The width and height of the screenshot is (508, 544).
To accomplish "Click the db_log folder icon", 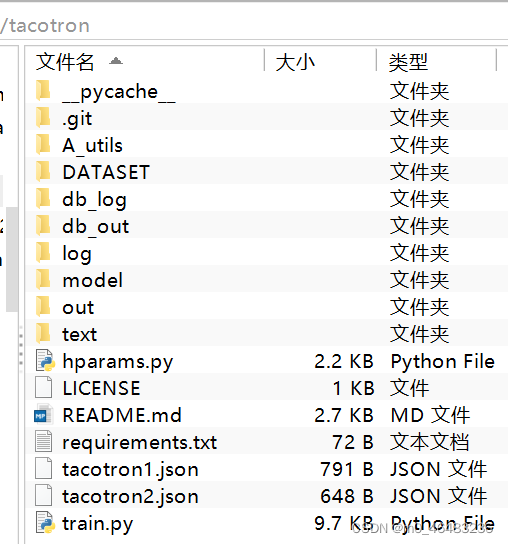I will click(43, 199).
